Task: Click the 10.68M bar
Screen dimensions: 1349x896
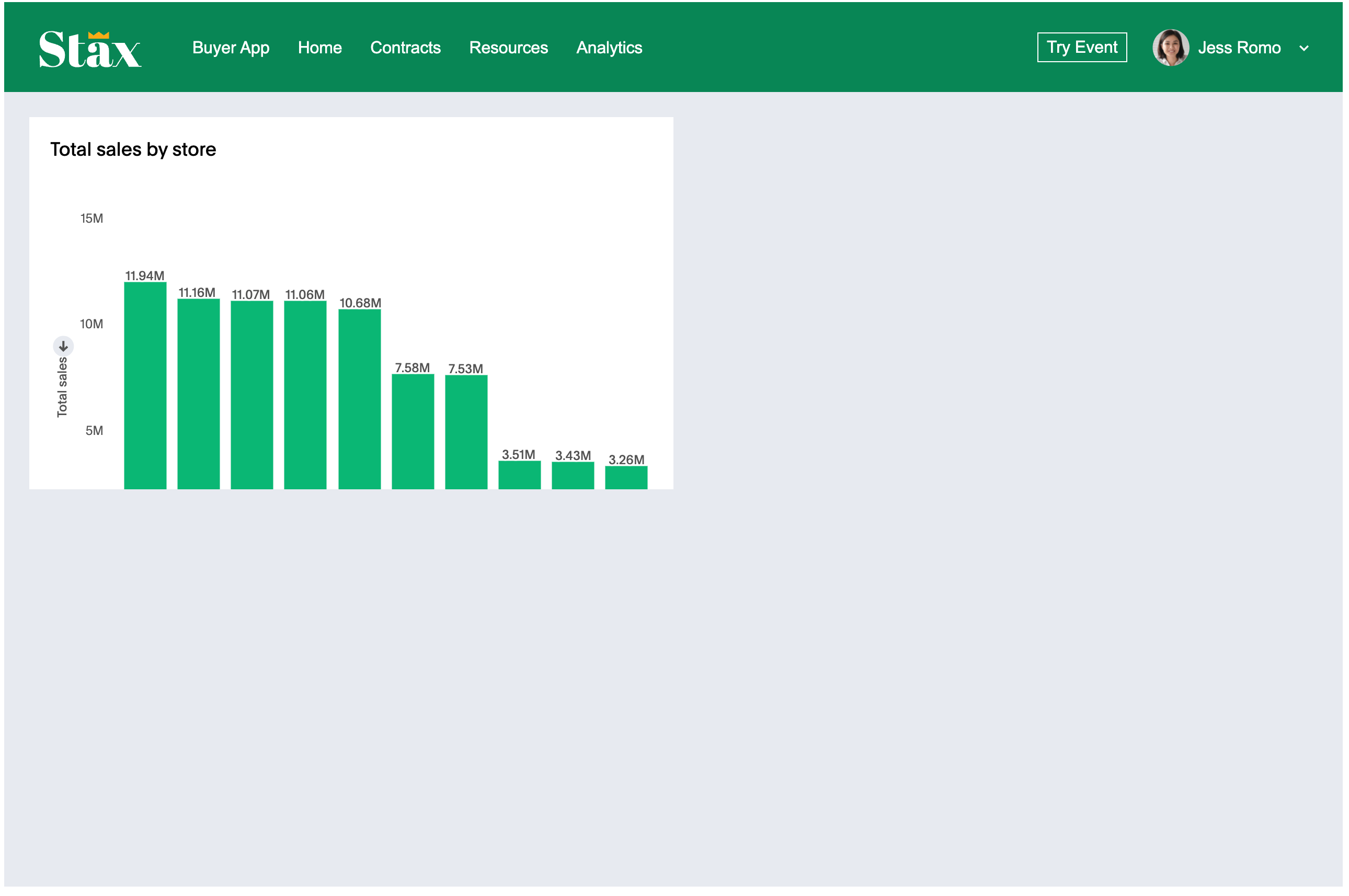Action: (x=360, y=399)
